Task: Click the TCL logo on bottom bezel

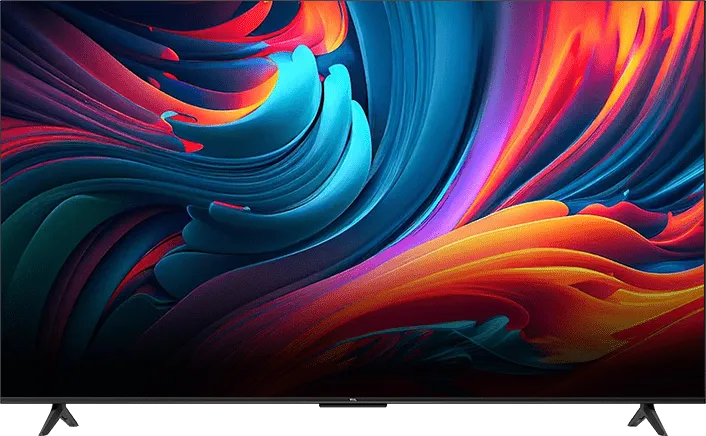Action: (x=353, y=400)
